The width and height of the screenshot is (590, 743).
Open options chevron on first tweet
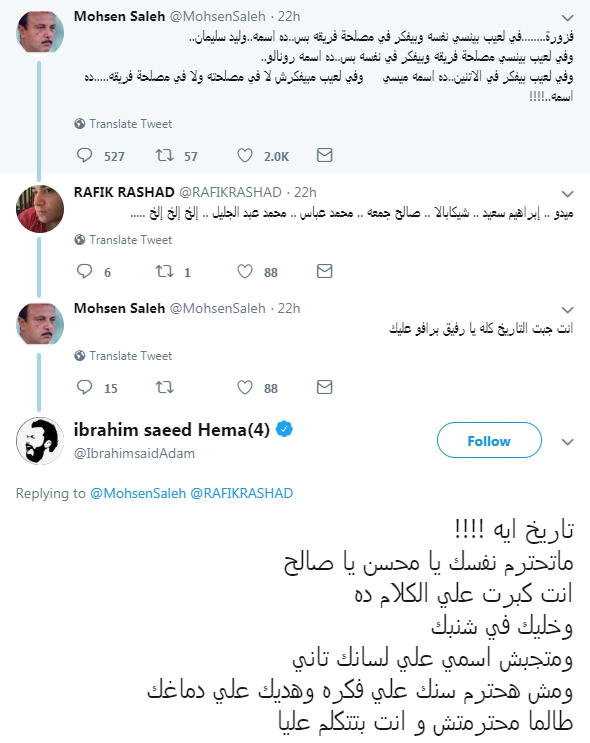point(567,18)
